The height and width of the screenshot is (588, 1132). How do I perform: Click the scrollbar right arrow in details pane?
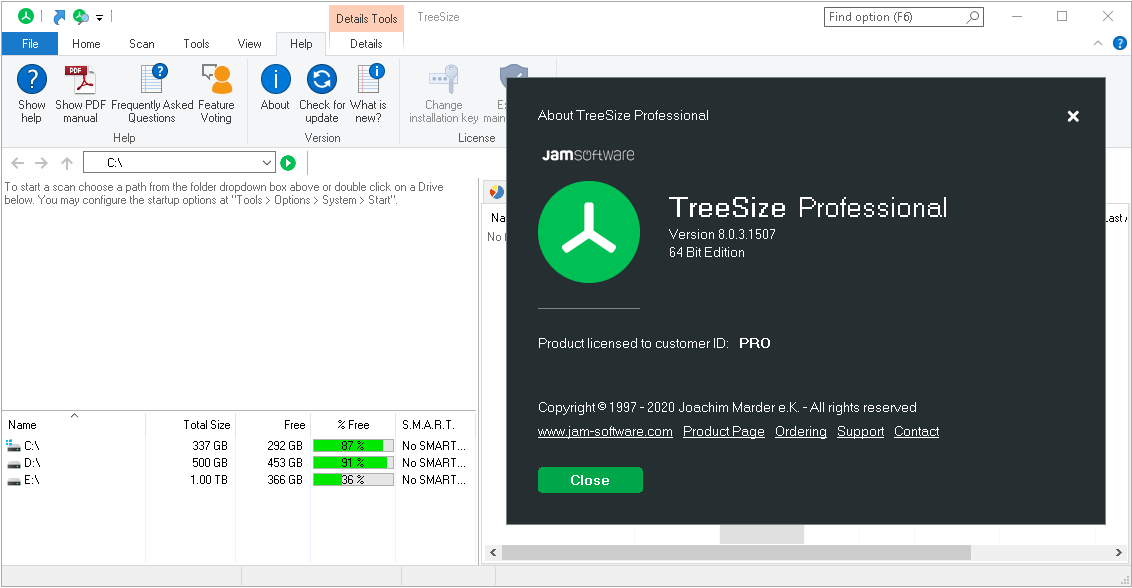[1118, 553]
